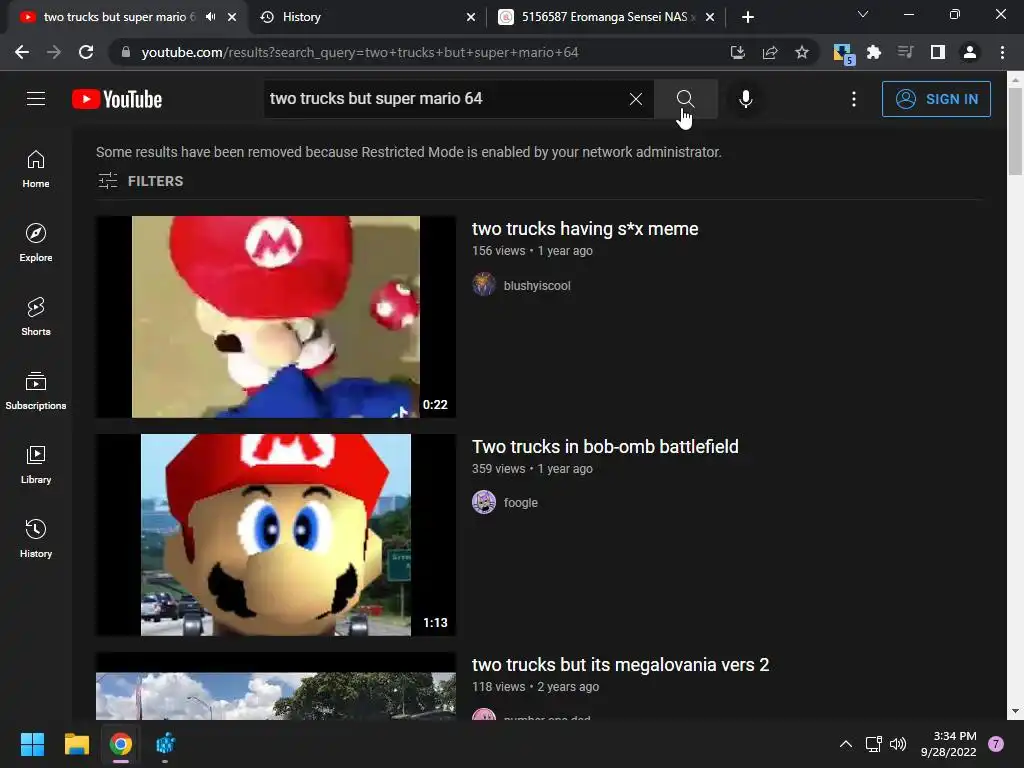Show hidden system tray icons

point(846,744)
